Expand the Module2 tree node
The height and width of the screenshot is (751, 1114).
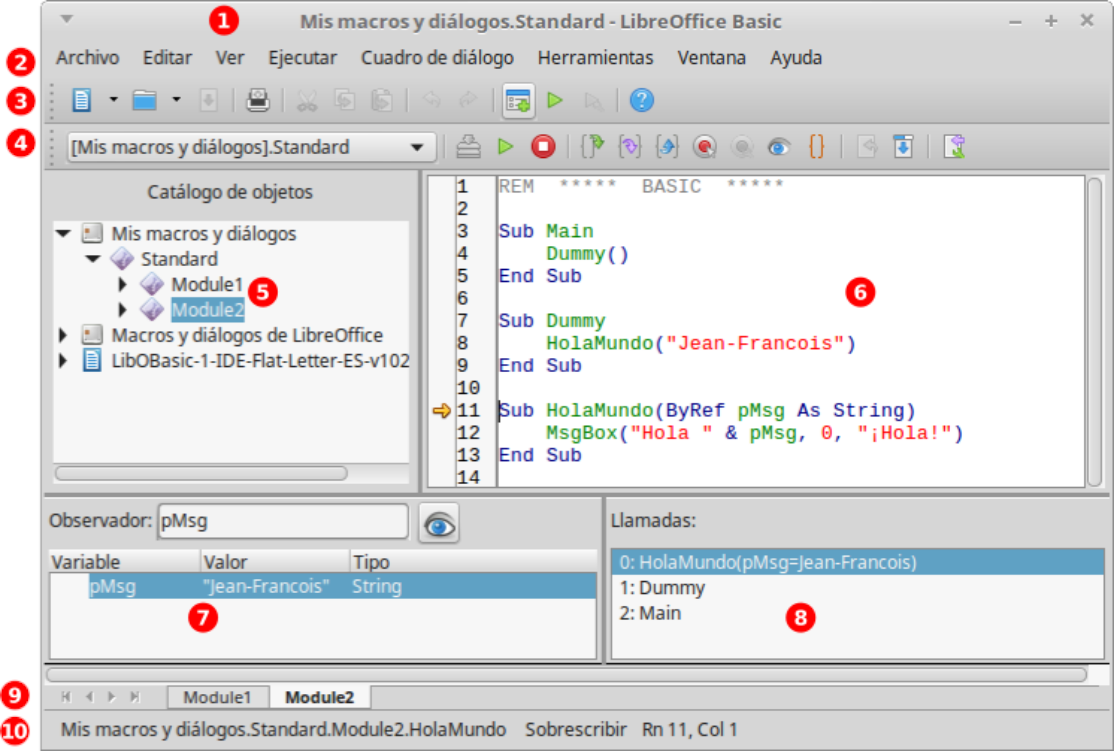[122, 310]
